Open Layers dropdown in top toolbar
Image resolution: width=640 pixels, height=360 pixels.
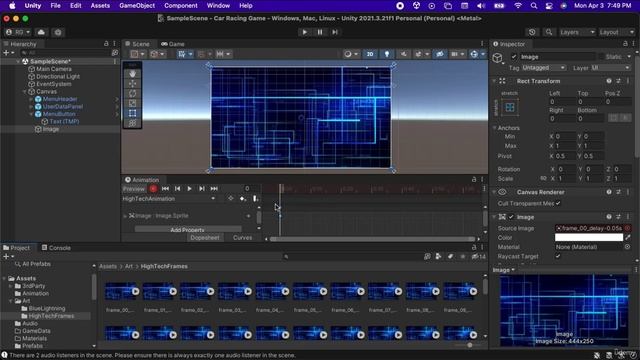(x=577, y=32)
